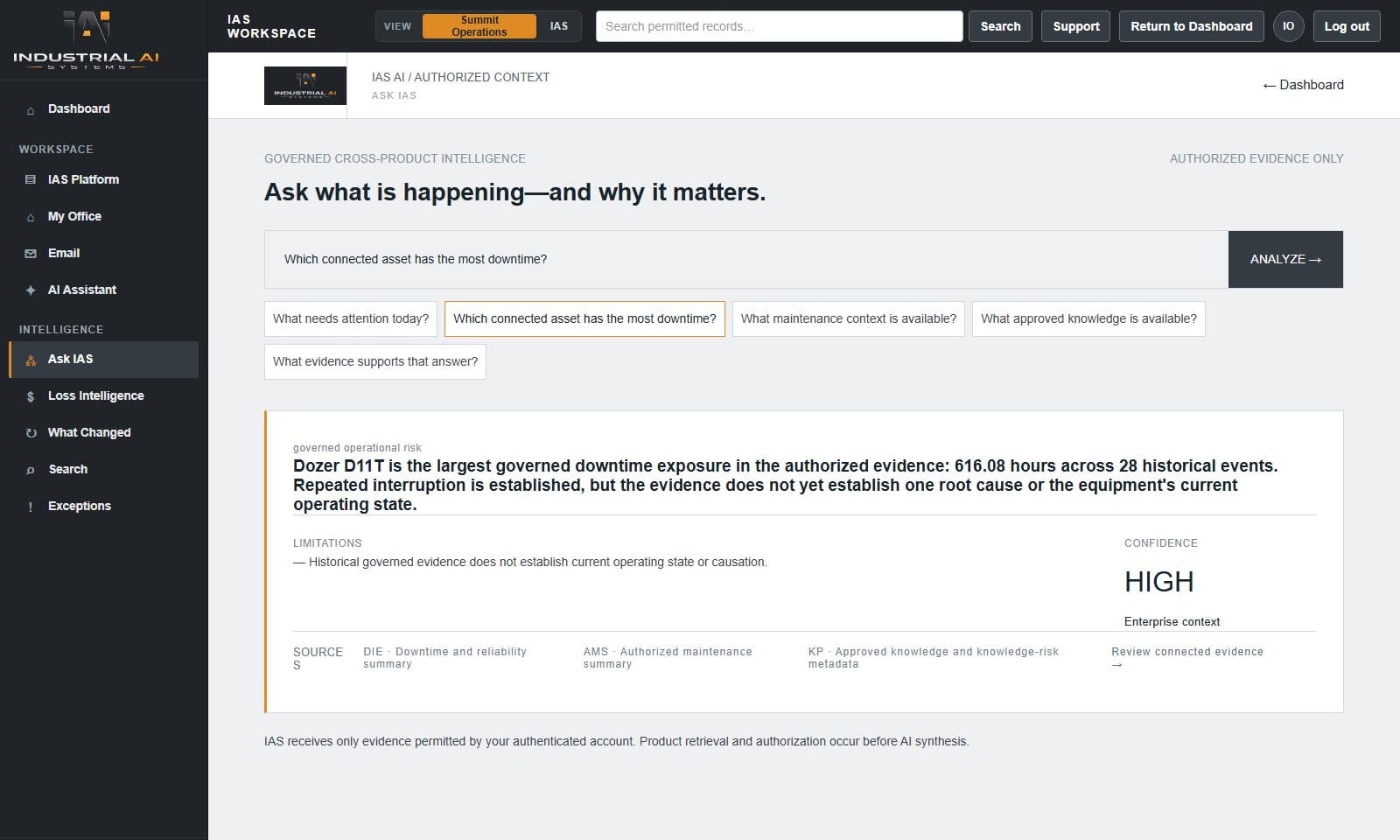Viewport: 1400px width, 840px height.
Task: Select 'What approved knowledge is available?' suggestion
Action: 1088,318
